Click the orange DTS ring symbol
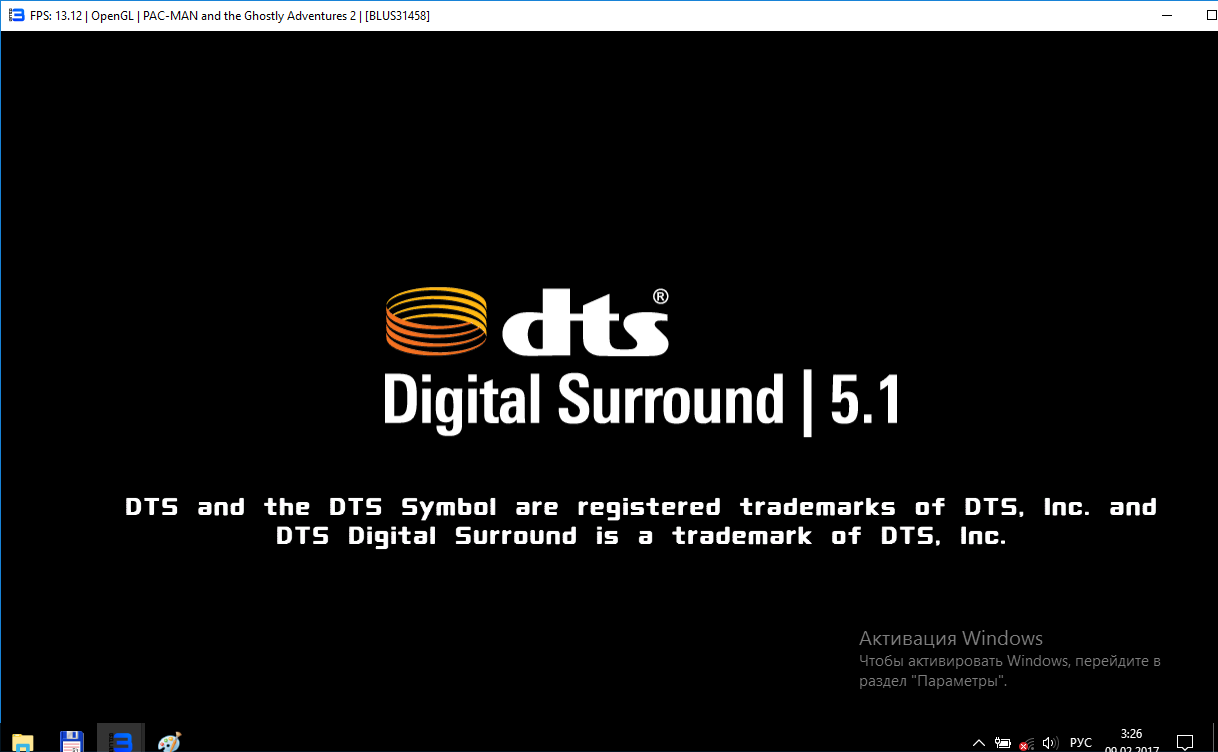 436,321
